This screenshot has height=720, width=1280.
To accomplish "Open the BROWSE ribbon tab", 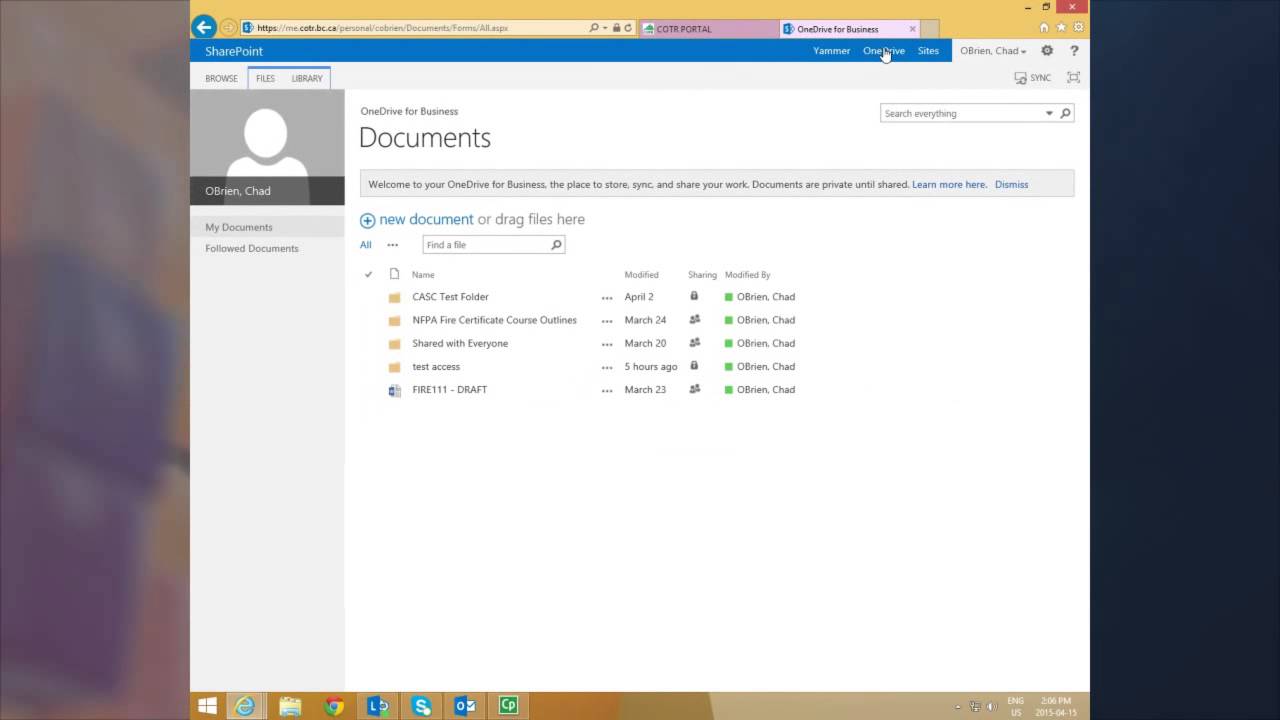I will tap(221, 78).
